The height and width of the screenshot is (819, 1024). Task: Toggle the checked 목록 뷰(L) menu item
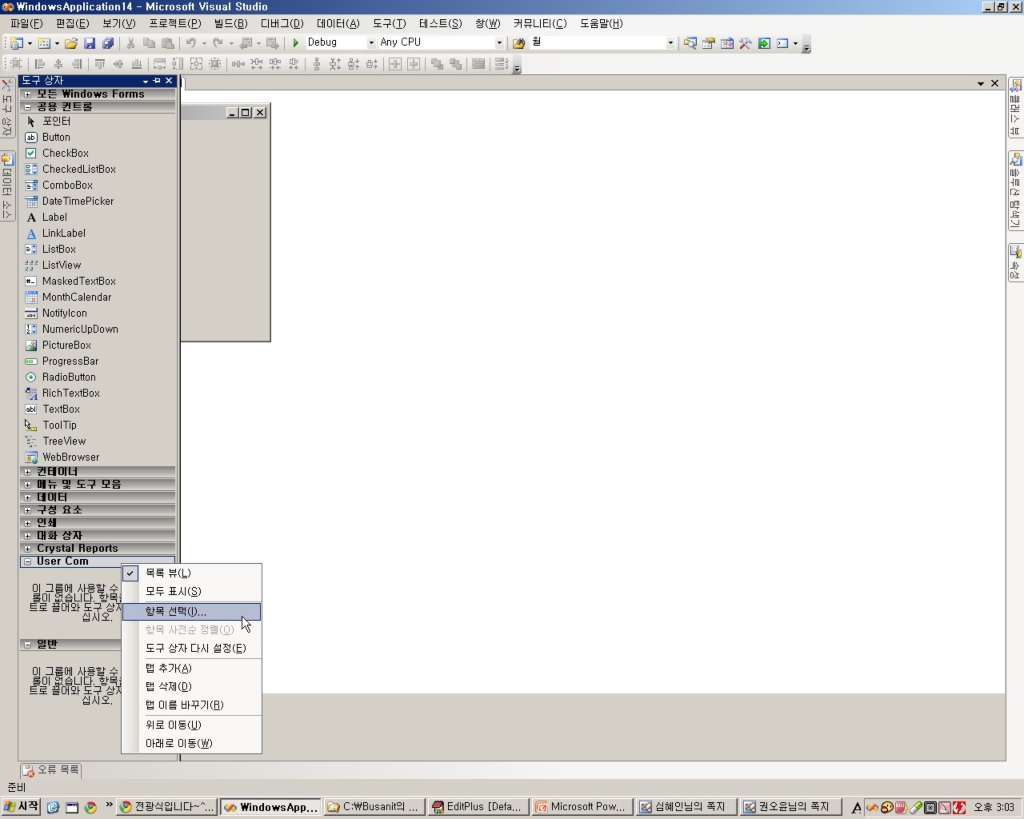[x=192, y=573]
